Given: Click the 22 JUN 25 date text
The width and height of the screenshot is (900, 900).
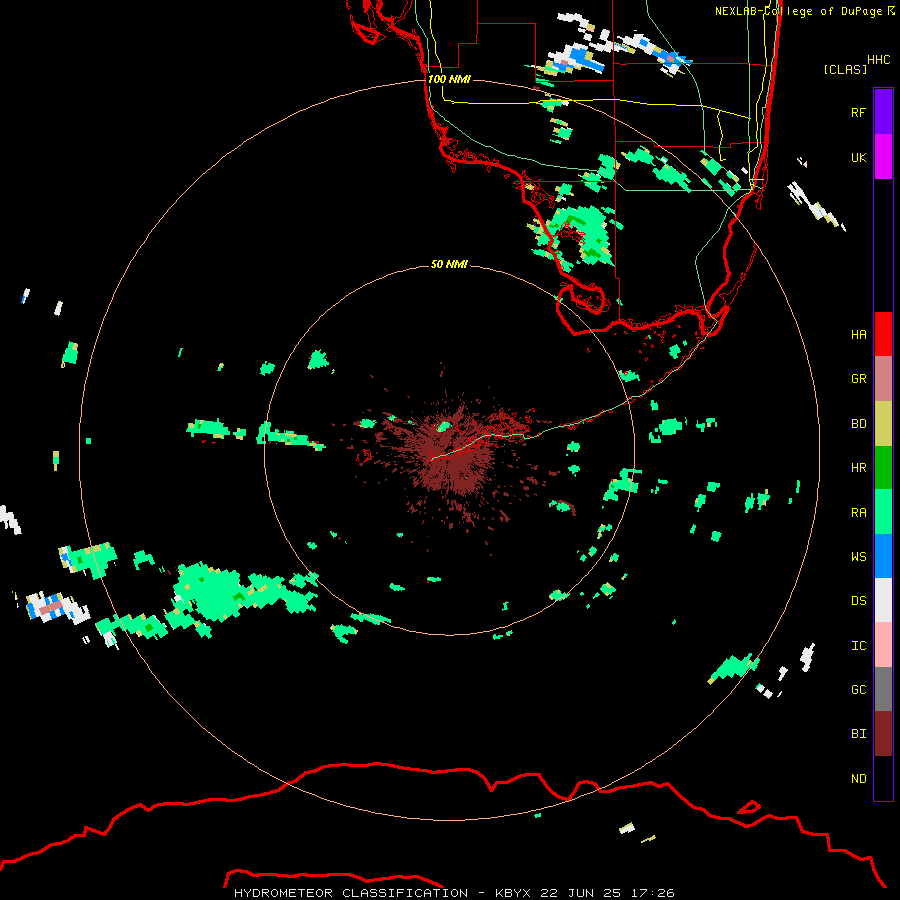Looking at the screenshot, I should pyautogui.click(x=581, y=893).
